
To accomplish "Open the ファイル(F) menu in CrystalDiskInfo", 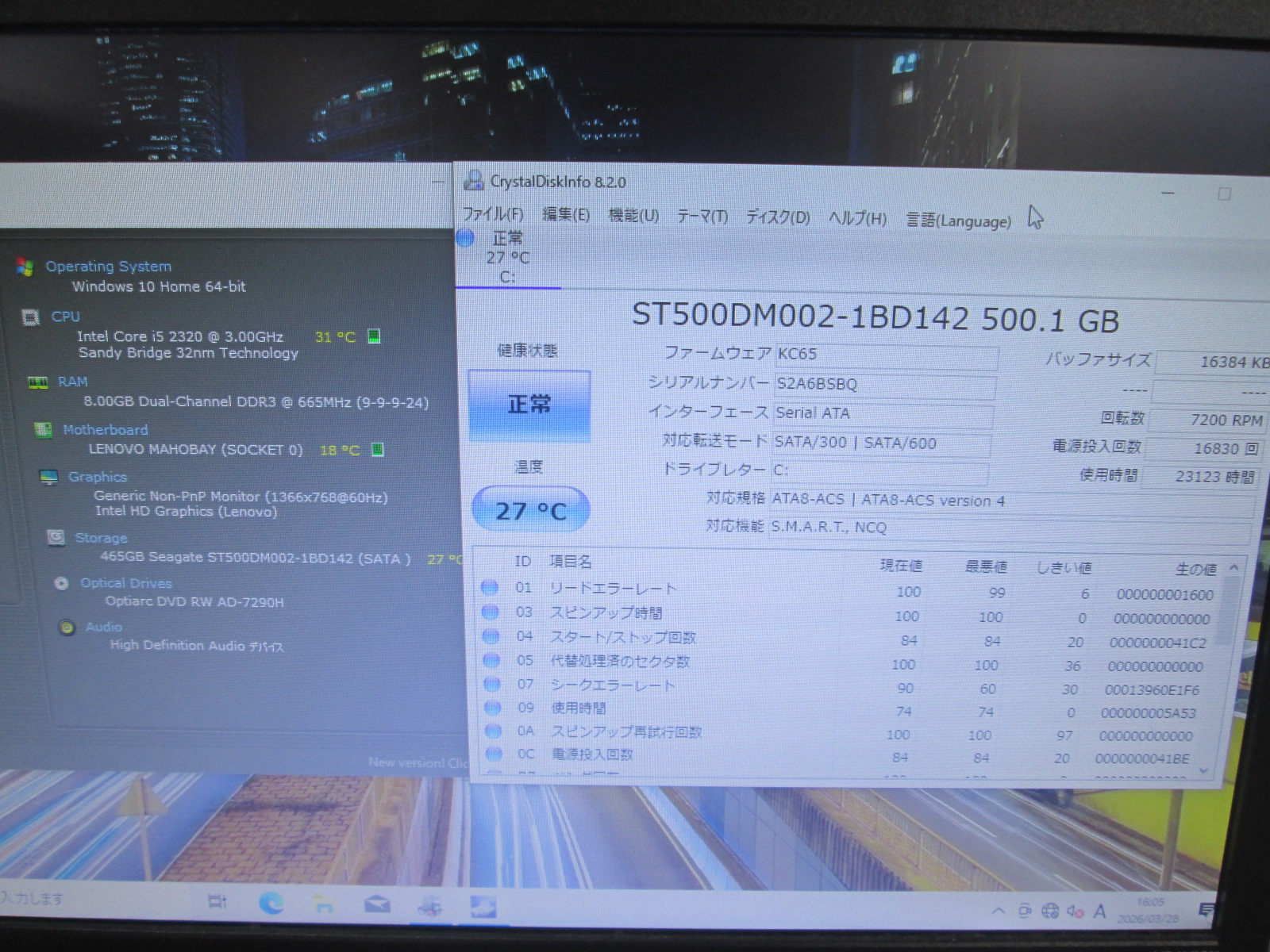I will click(x=493, y=214).
